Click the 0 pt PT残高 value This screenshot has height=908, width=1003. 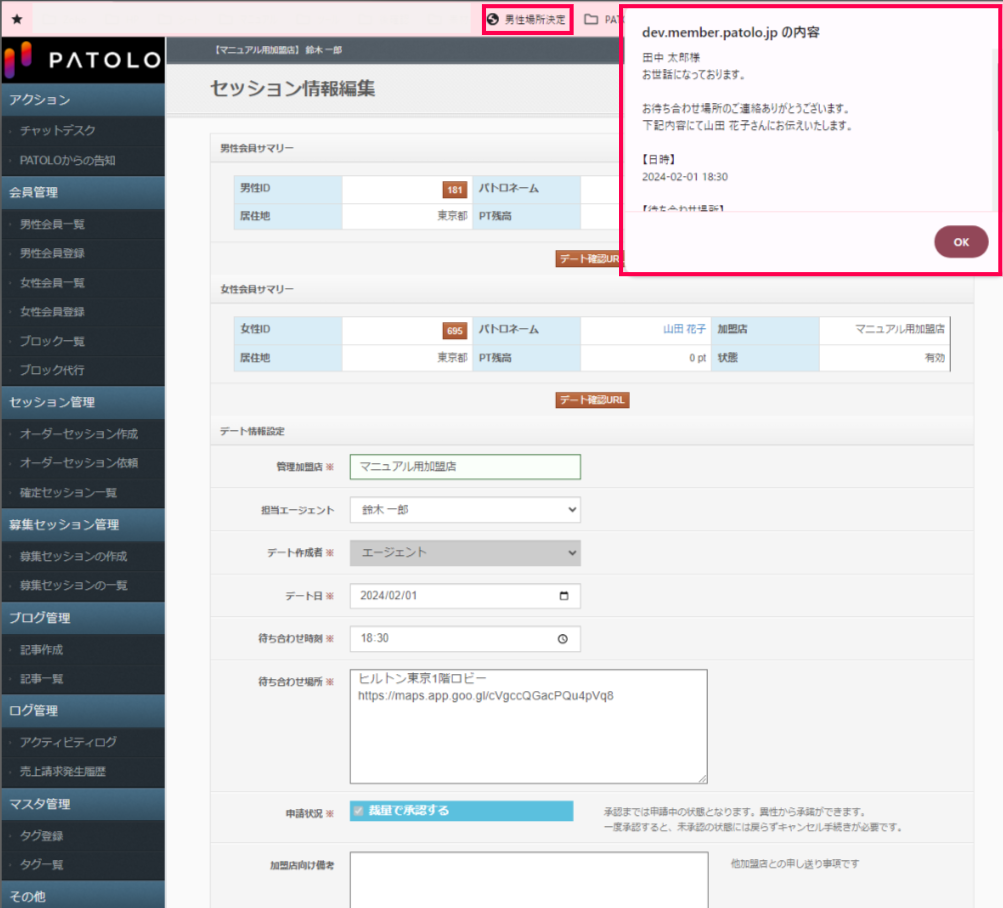tap(697, 358)
